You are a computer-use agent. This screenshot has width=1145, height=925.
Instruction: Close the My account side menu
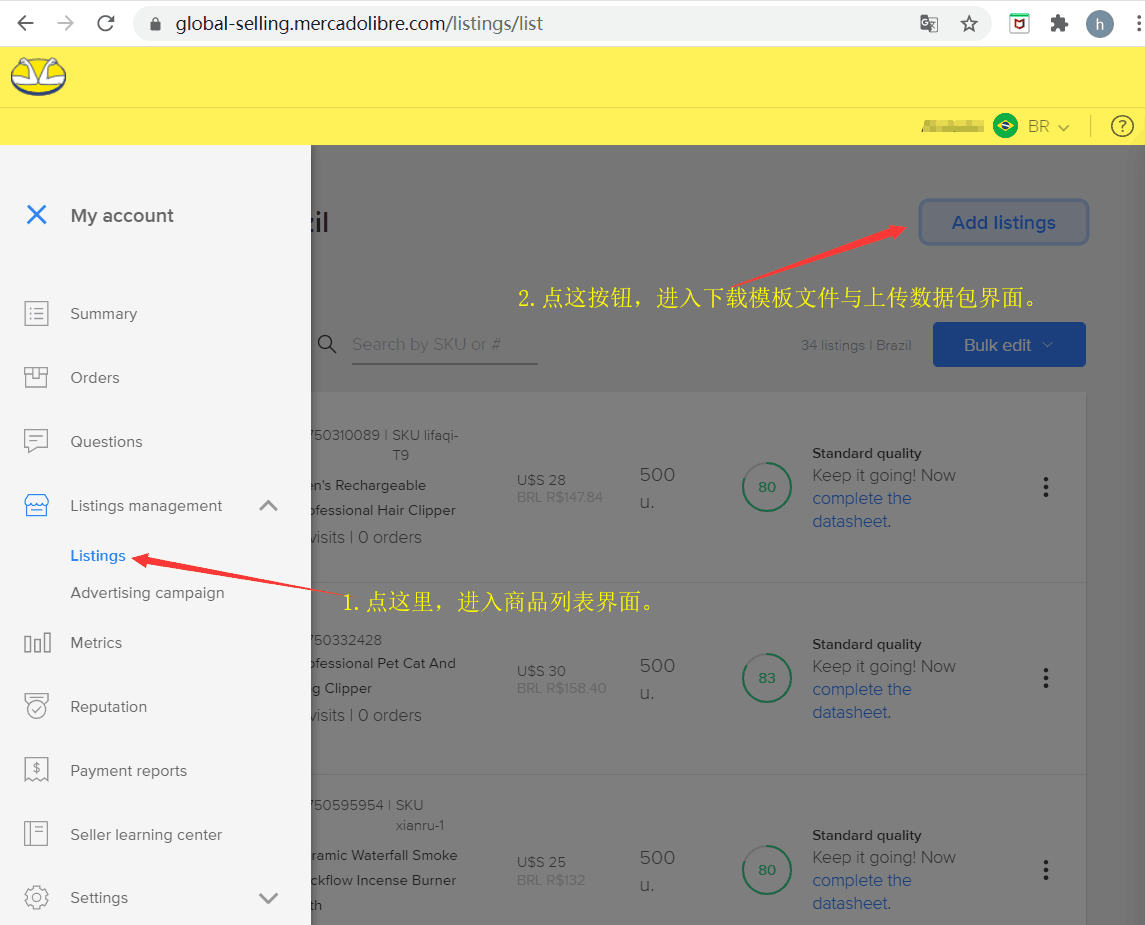click(37, 215)
